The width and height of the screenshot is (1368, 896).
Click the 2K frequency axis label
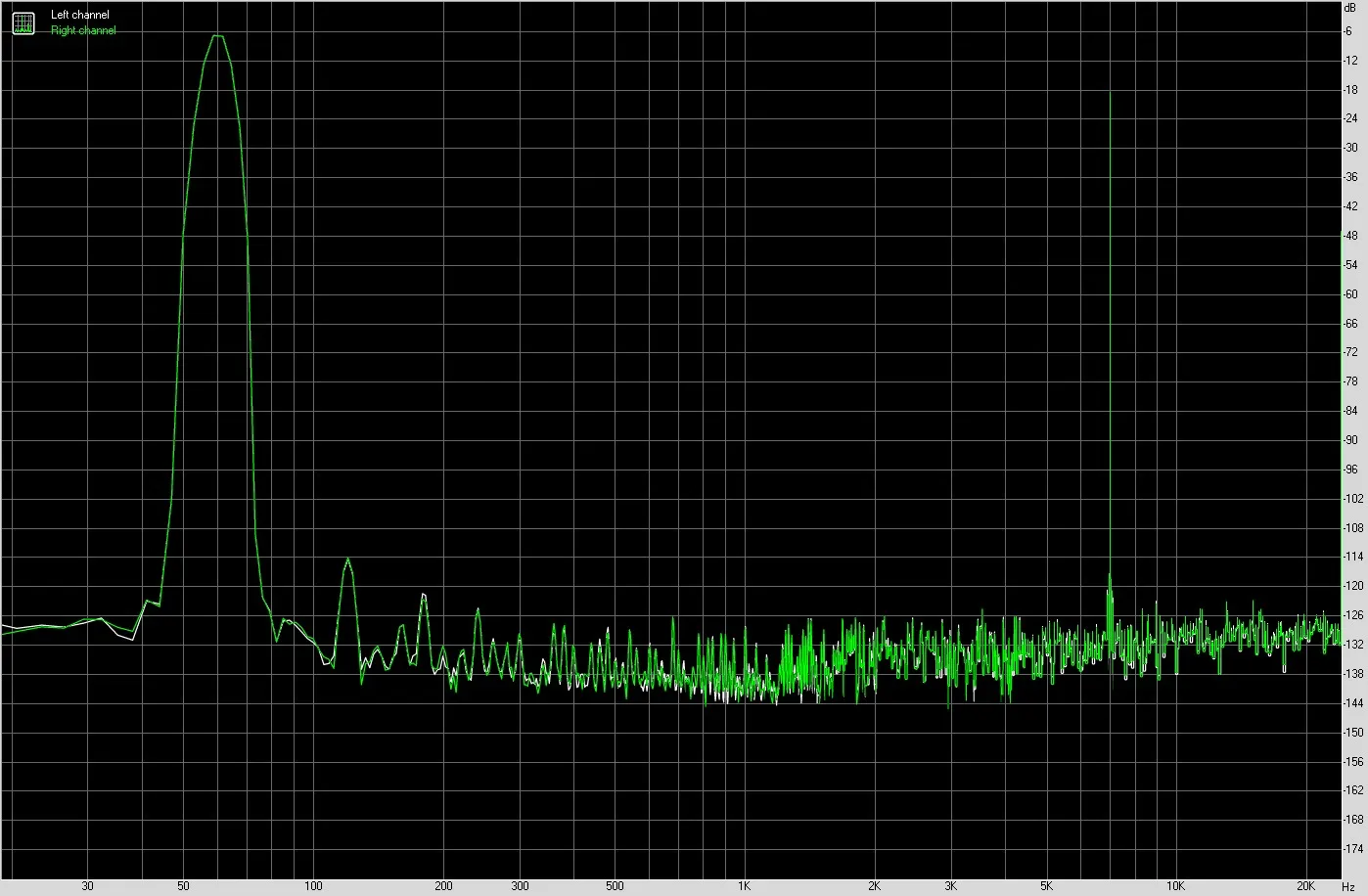(x=873, y=886)
